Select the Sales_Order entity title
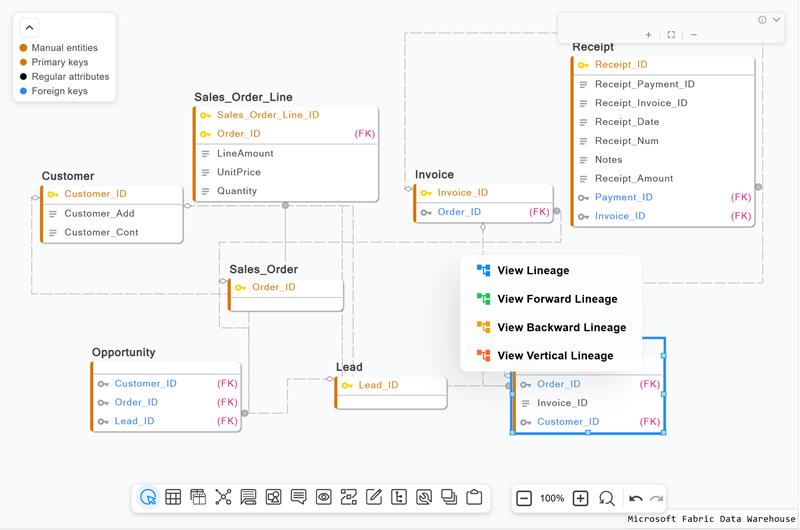Screen dimensions: 800x530 [x=263, y=269]
